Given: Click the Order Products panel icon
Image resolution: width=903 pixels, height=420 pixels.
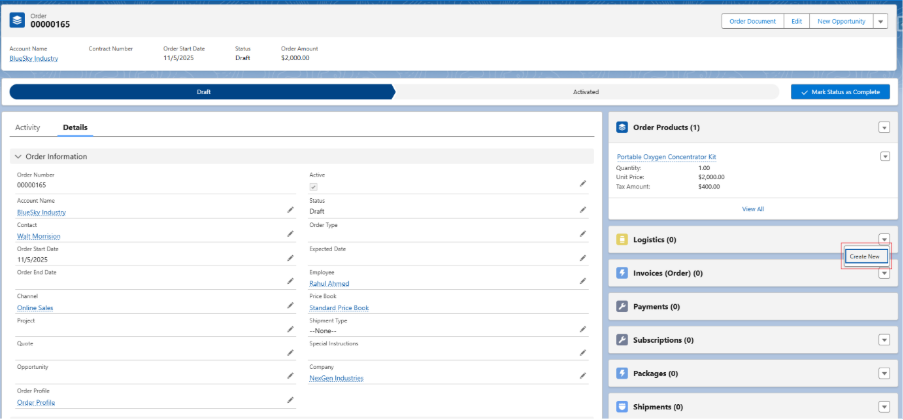Looking at the screenshot, I should [x=622, y=127].
